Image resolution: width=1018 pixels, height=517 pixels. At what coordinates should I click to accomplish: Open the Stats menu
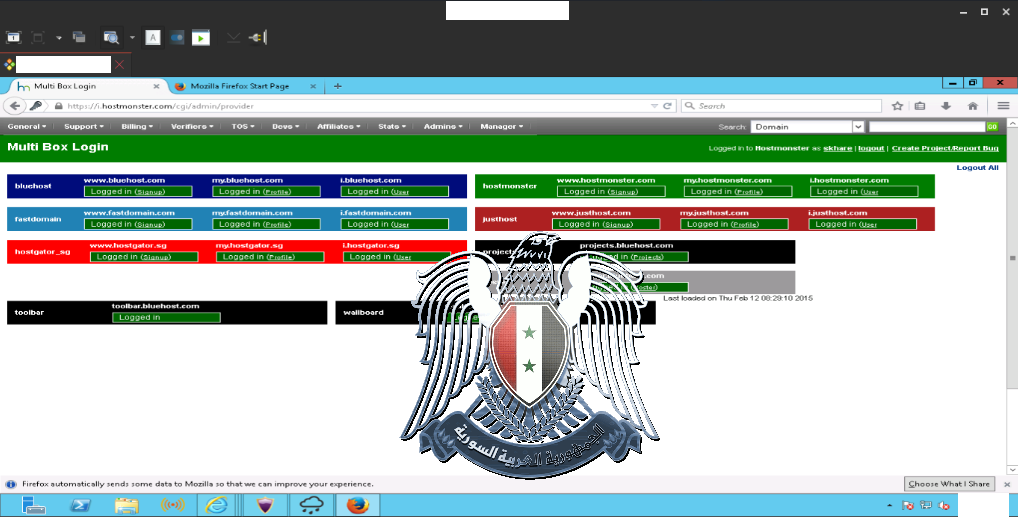[x=392, y=127]
